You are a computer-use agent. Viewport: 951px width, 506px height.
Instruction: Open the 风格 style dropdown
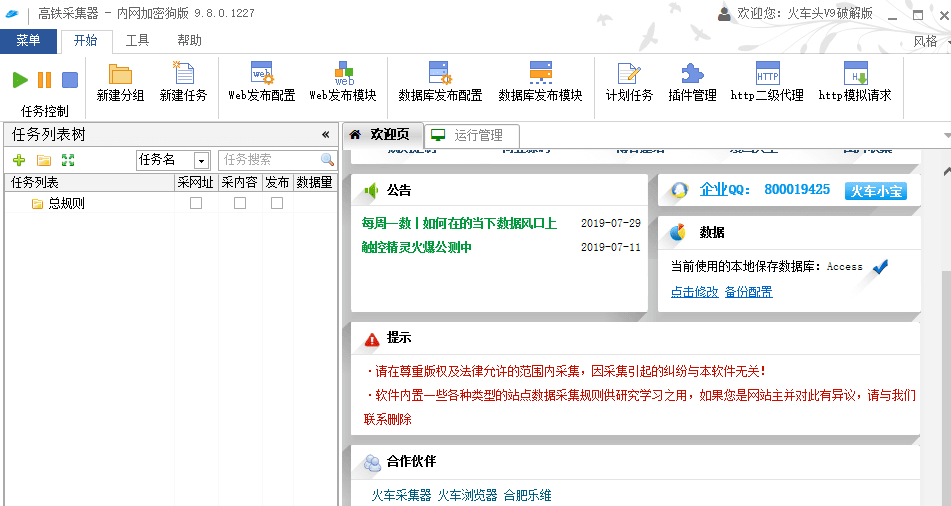click(930, 41)
